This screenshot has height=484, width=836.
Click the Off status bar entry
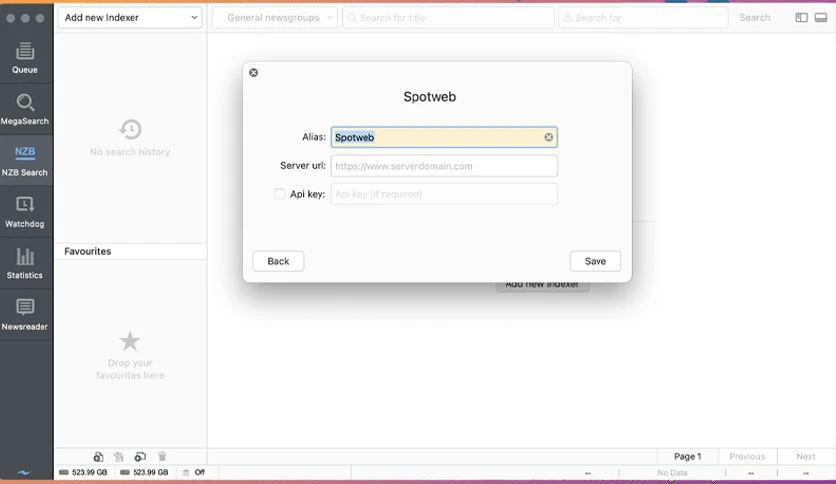pyautogui.click(x=199, y=472)
